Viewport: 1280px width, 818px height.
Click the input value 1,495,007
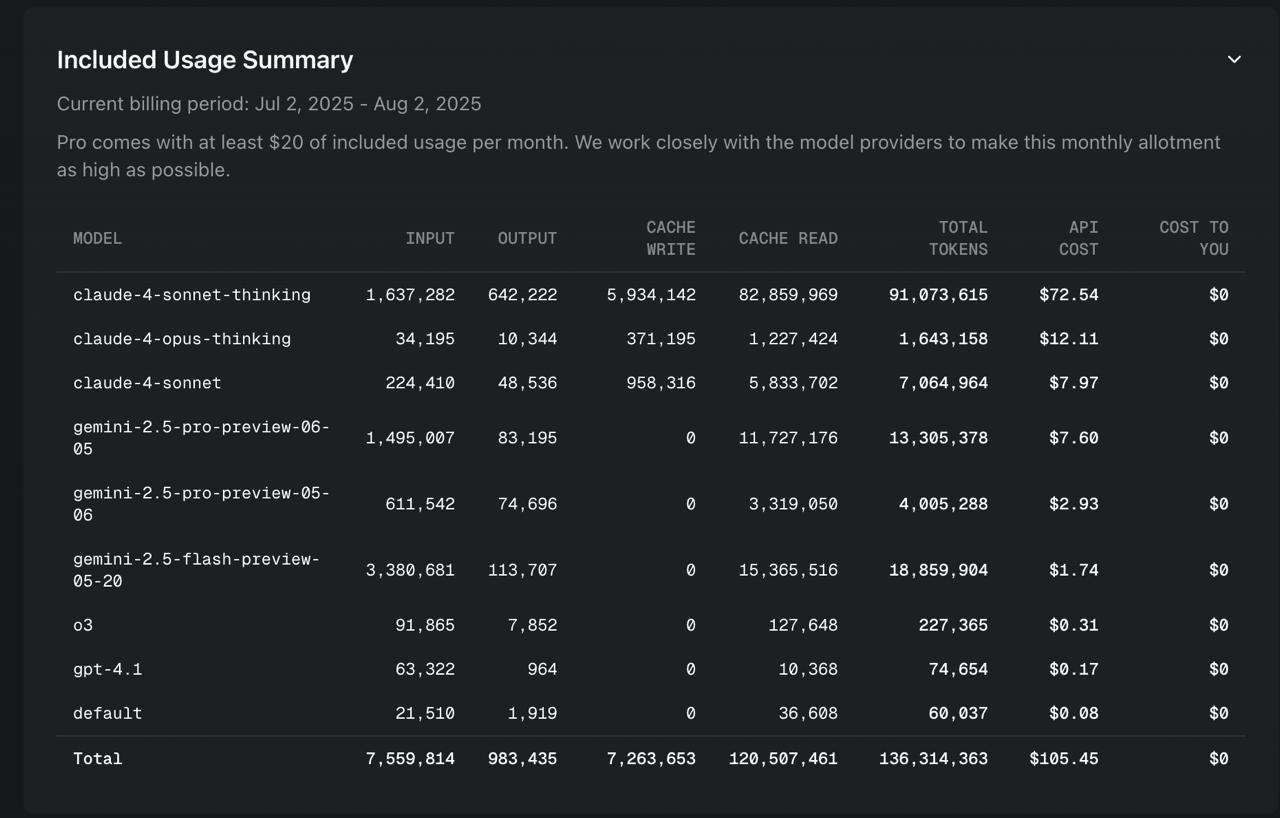[410, 438]
